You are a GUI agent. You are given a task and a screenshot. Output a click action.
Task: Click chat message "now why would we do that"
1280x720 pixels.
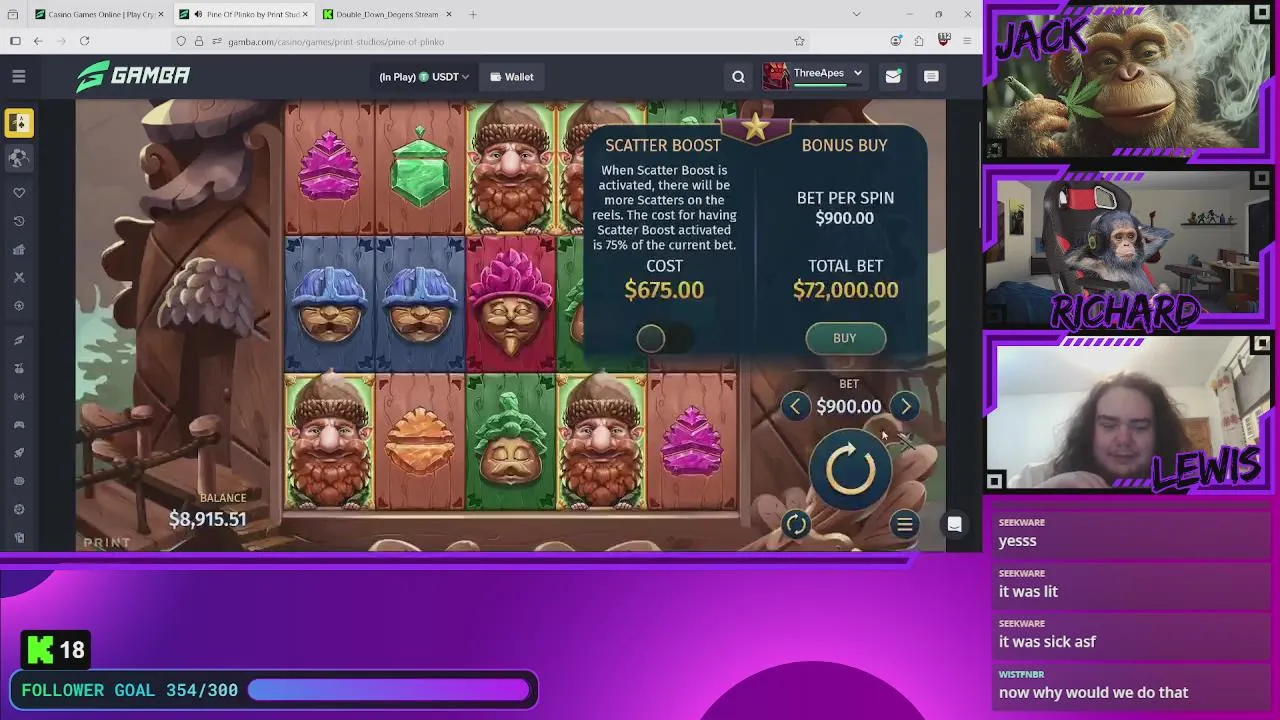1093,692
